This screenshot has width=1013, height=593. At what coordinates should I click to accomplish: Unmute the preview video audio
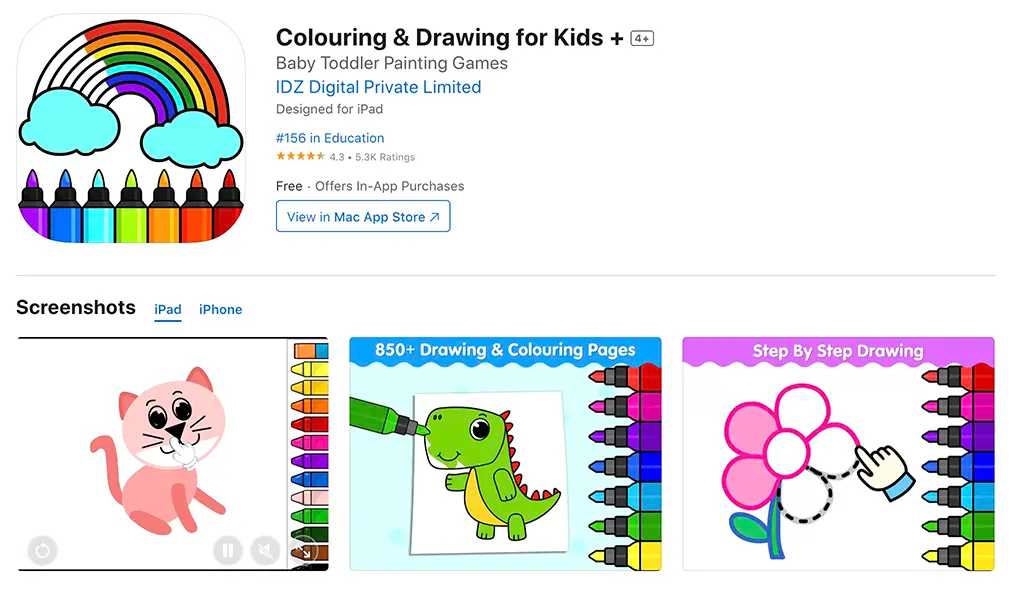point(264,551)
